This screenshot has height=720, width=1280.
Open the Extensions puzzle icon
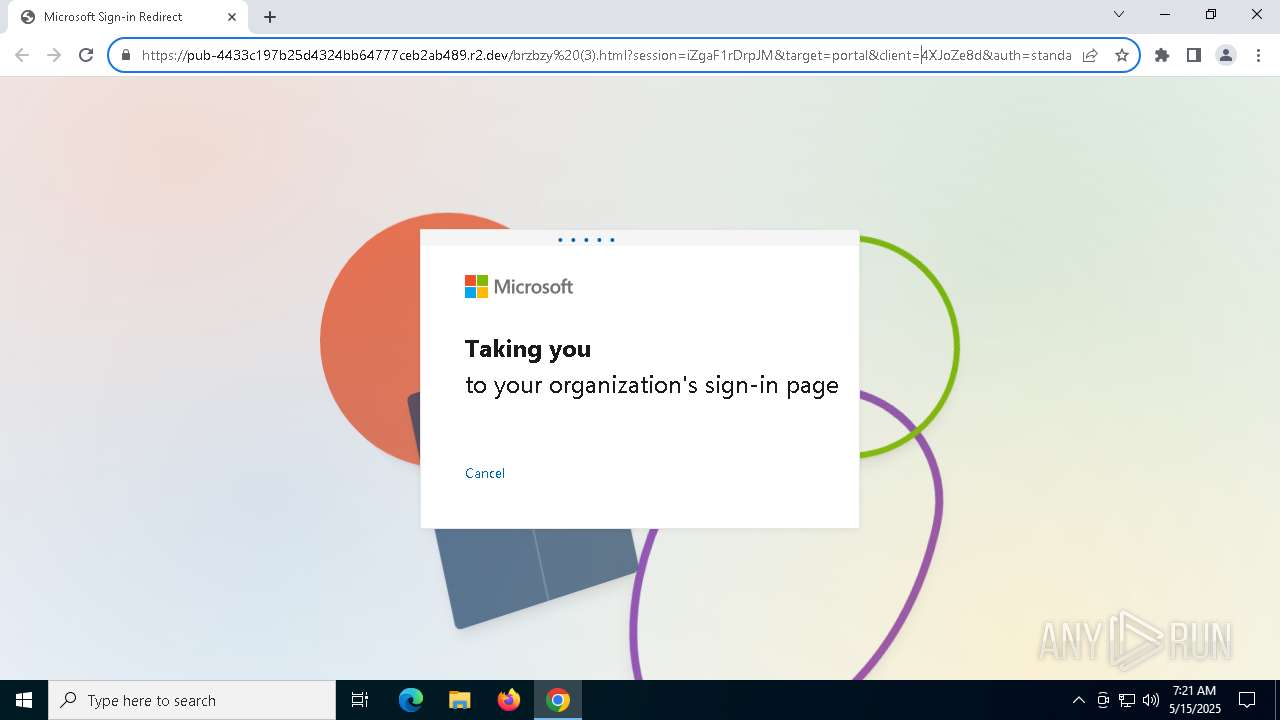(1162, 55)
